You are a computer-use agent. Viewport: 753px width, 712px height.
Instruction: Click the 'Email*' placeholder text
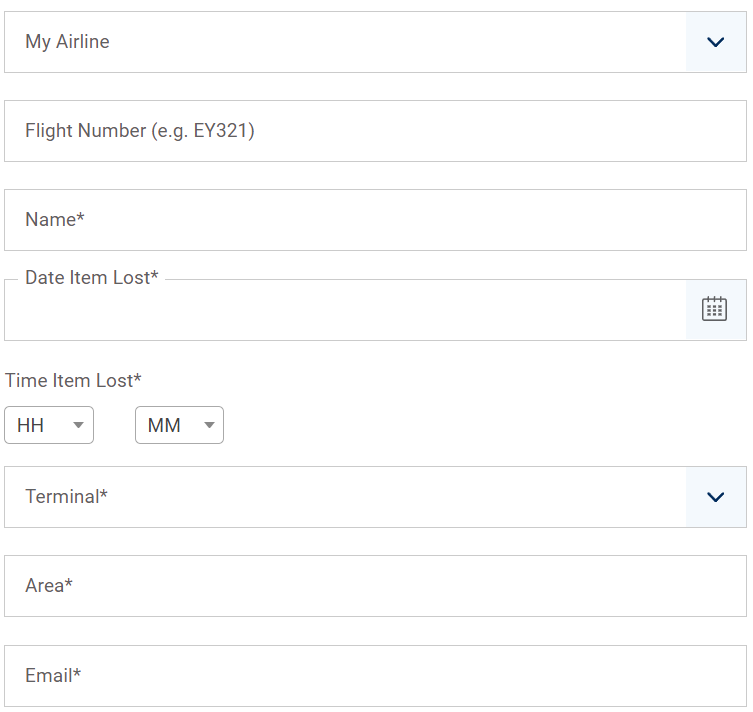(x=53, y=676)
